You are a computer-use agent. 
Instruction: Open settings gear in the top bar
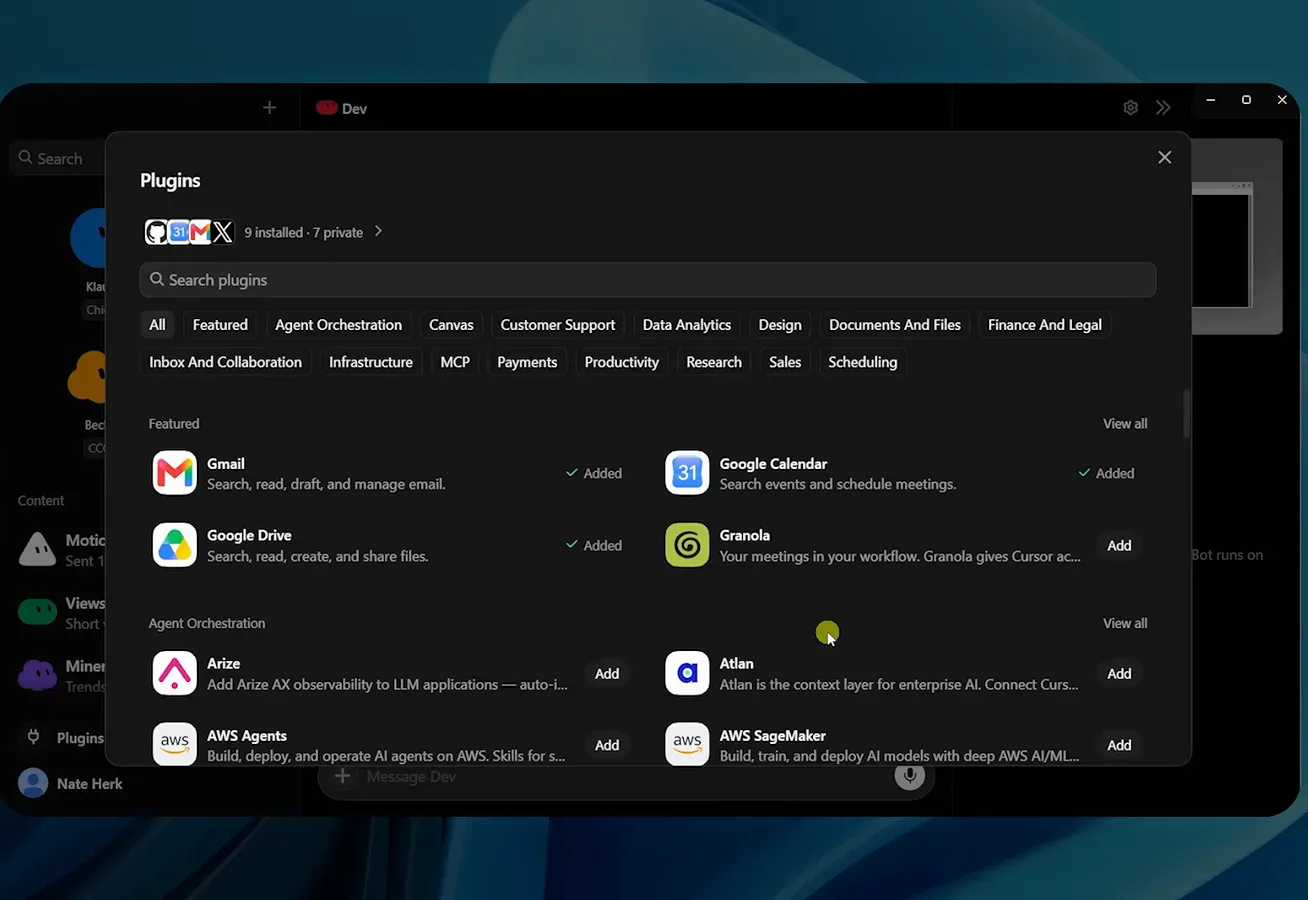pos(1130,108)
